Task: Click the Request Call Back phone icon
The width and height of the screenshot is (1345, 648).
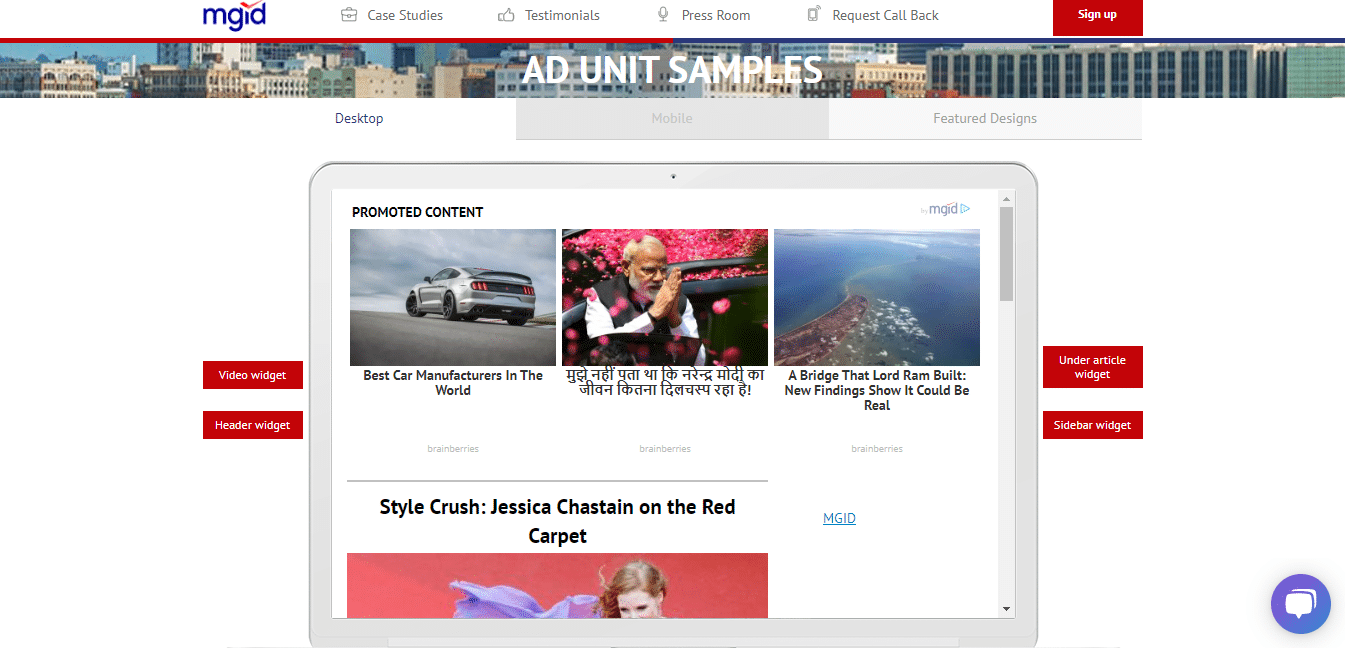Action: 814,14
